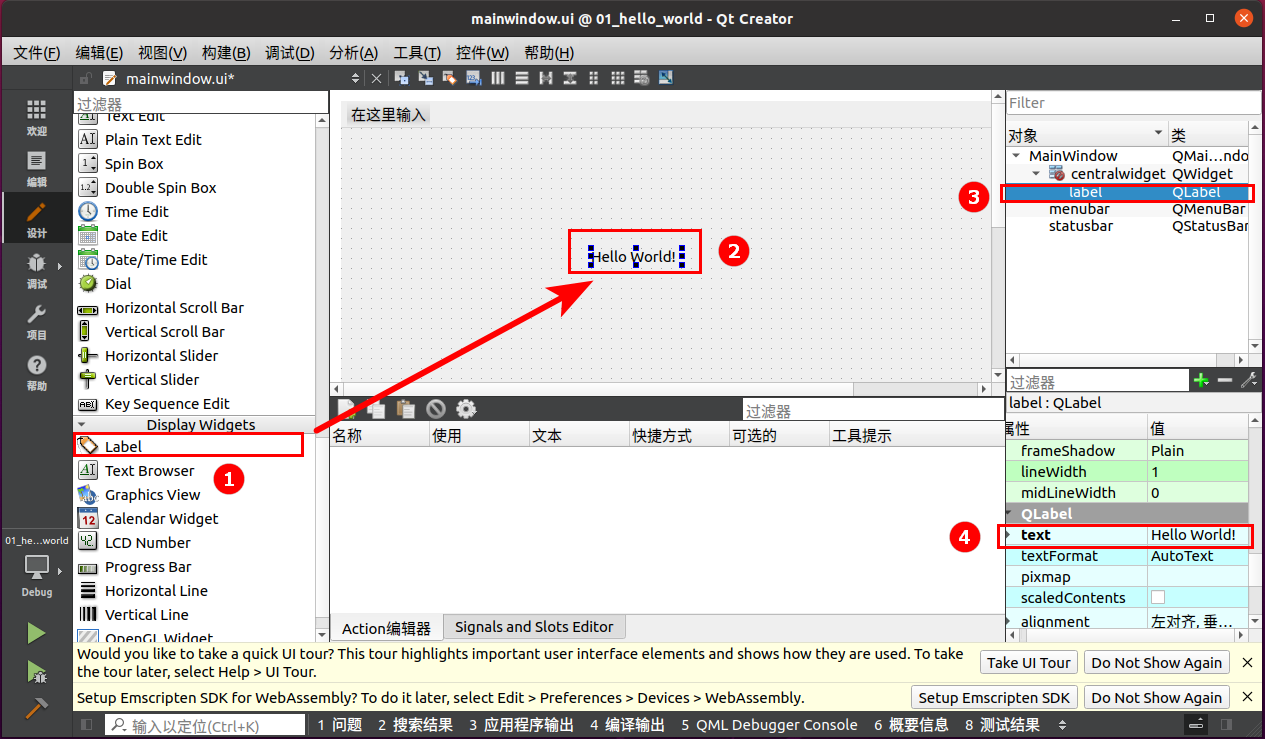The height and width of the screenshot is (739, 1265).
Task: Click minus remove property icon
Action: [x=1225, y=381]
